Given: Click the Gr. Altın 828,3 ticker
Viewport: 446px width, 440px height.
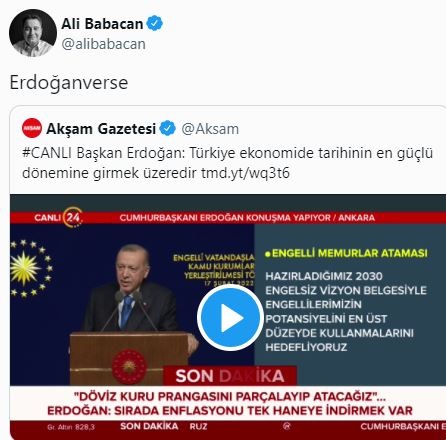Looking at the screenshot, I should tap(71, 427).
